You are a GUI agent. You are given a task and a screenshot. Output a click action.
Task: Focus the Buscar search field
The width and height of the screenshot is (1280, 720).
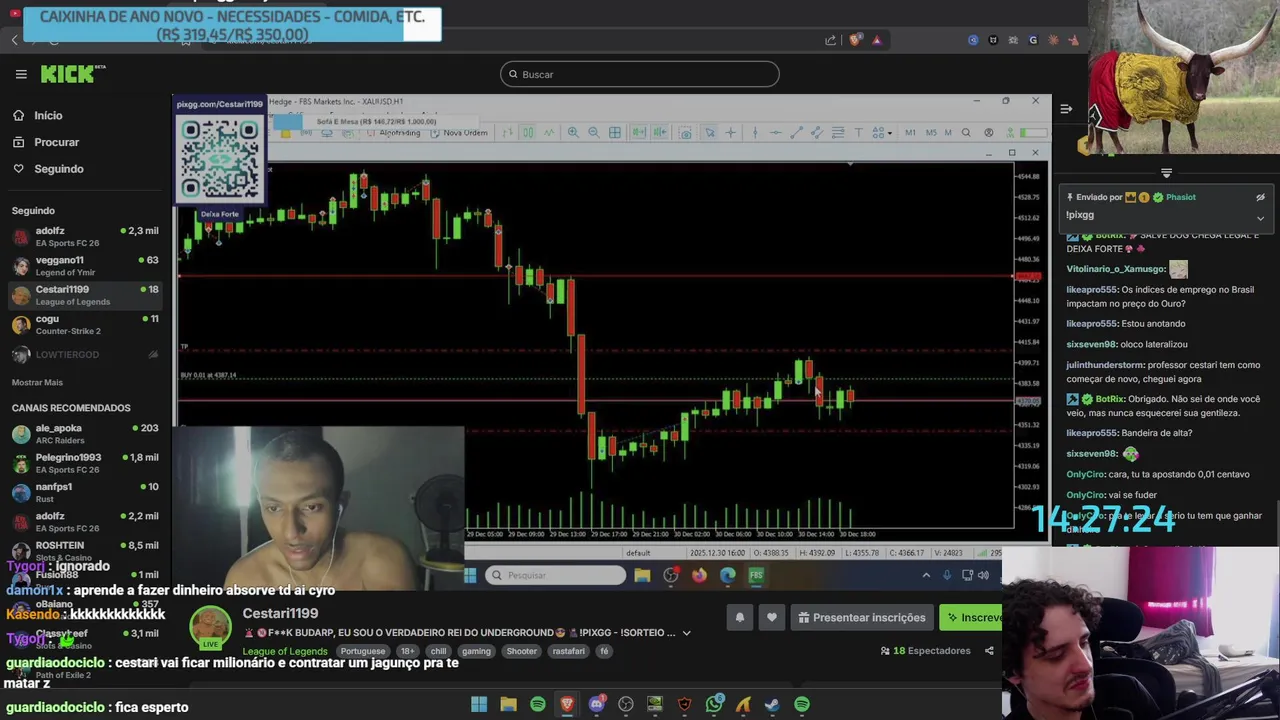pyautogui.click(x=640, y=74)
